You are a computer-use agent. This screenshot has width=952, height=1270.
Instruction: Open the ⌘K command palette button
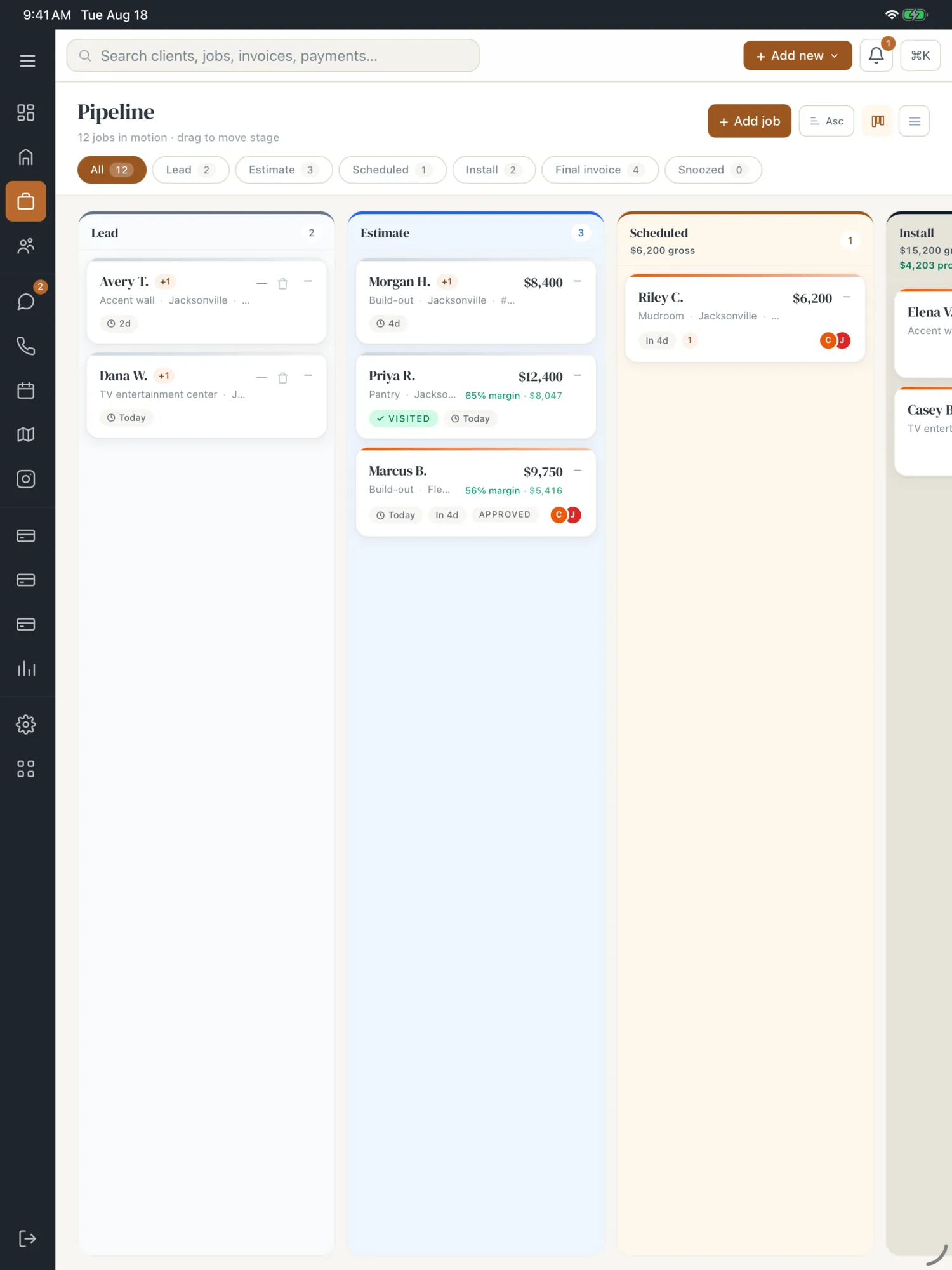[920, 55]
